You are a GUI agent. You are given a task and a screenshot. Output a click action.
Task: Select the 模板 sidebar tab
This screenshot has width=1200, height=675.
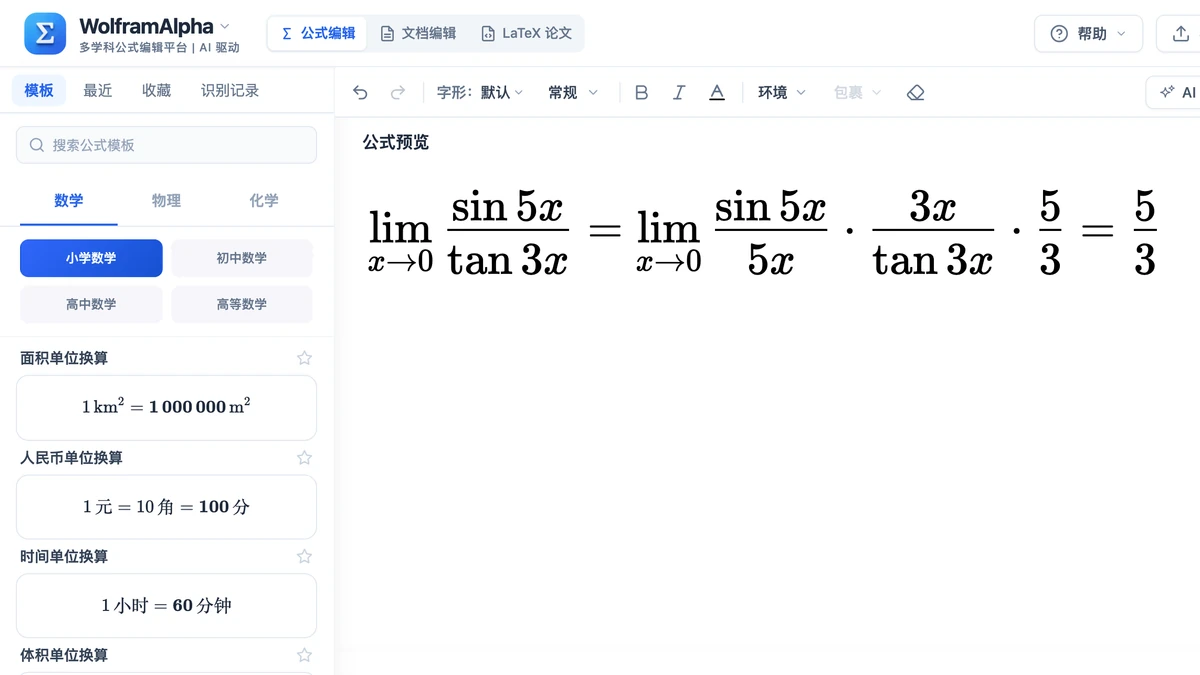(x=39, y=91)
